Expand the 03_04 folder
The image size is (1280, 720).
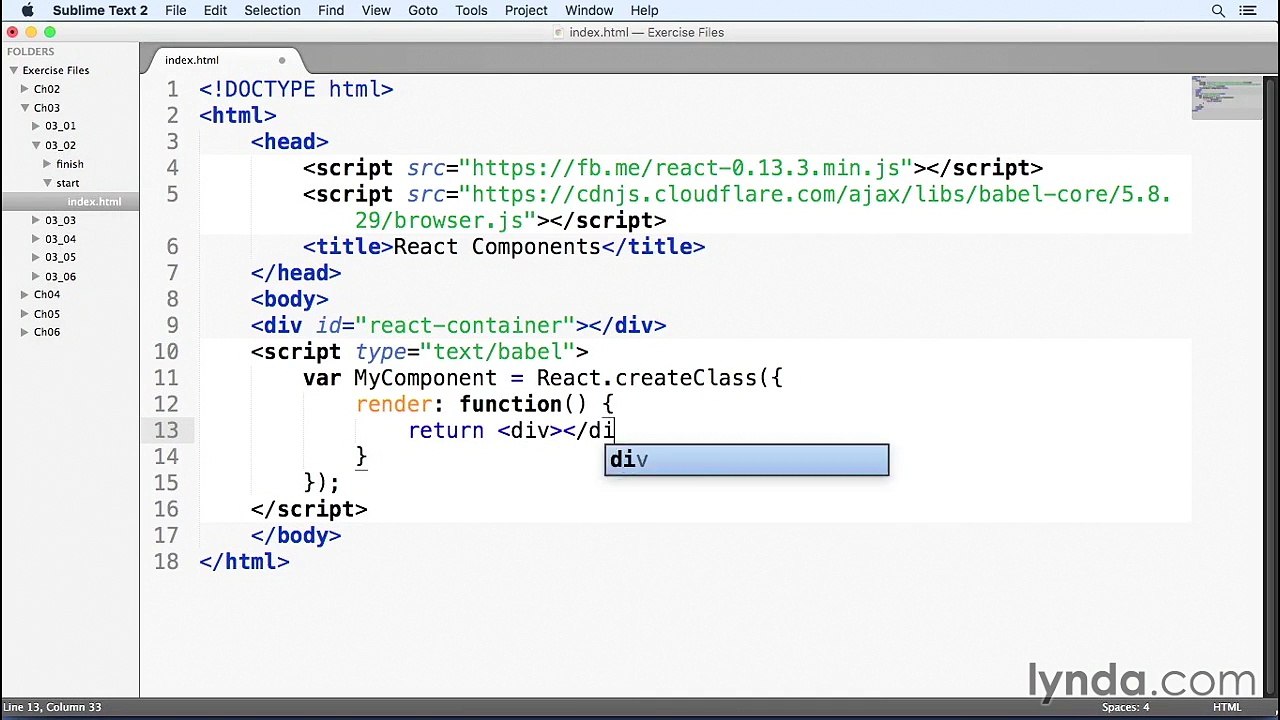(x=36, y=239)
